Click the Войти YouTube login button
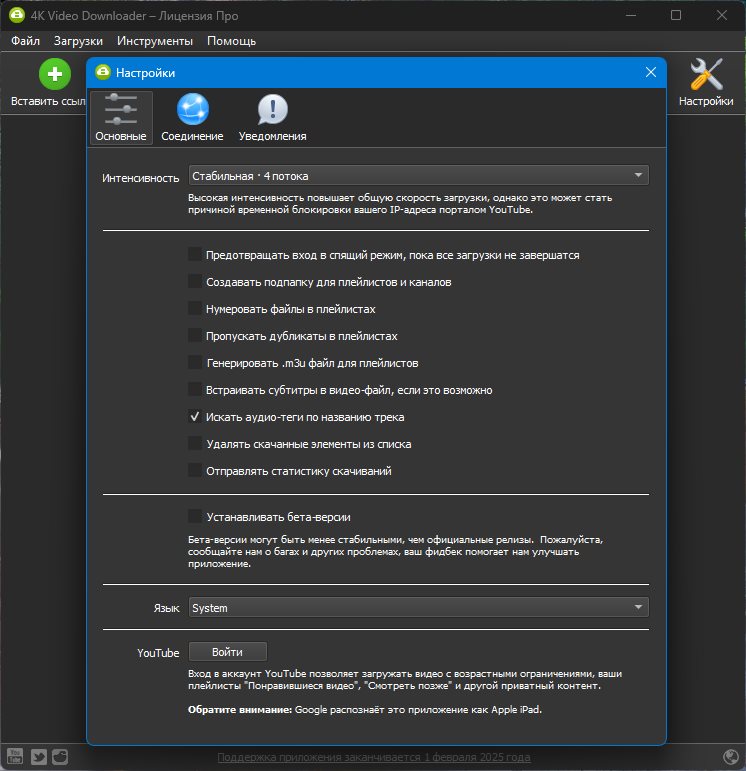 point(228,652)
